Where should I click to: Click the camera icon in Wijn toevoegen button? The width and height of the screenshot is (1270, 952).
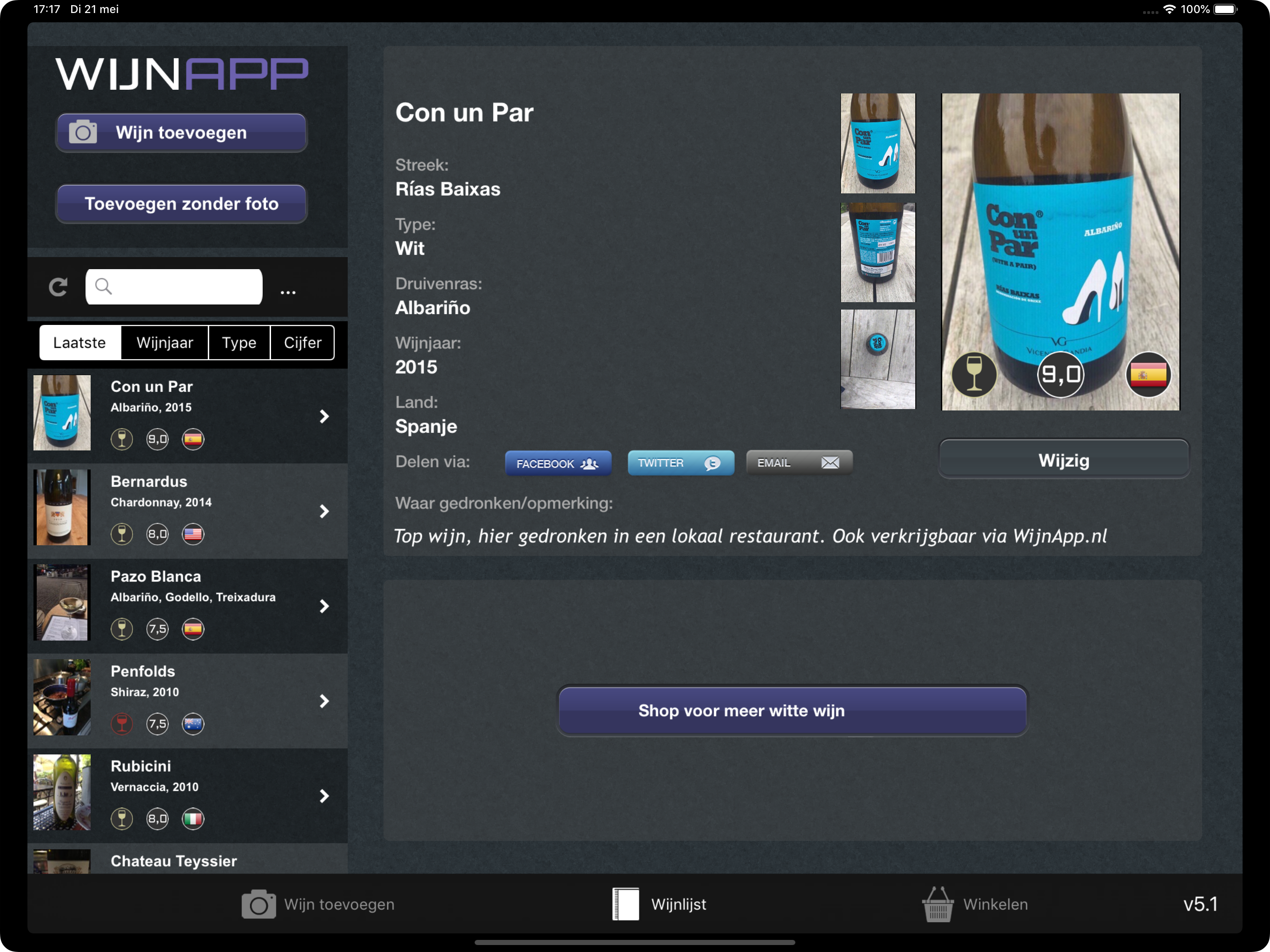coord(83,132)
